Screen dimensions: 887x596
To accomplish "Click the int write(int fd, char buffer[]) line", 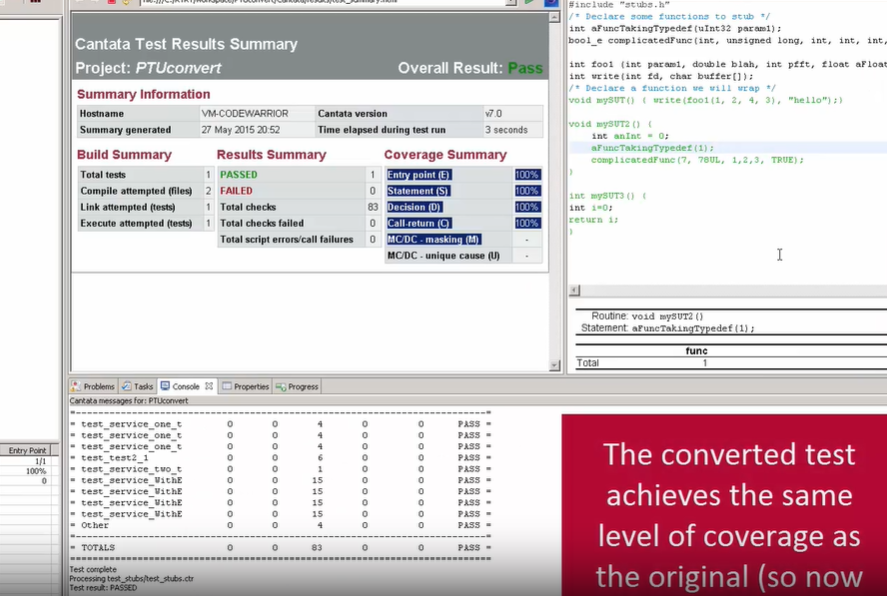I will tap(661, 76).
